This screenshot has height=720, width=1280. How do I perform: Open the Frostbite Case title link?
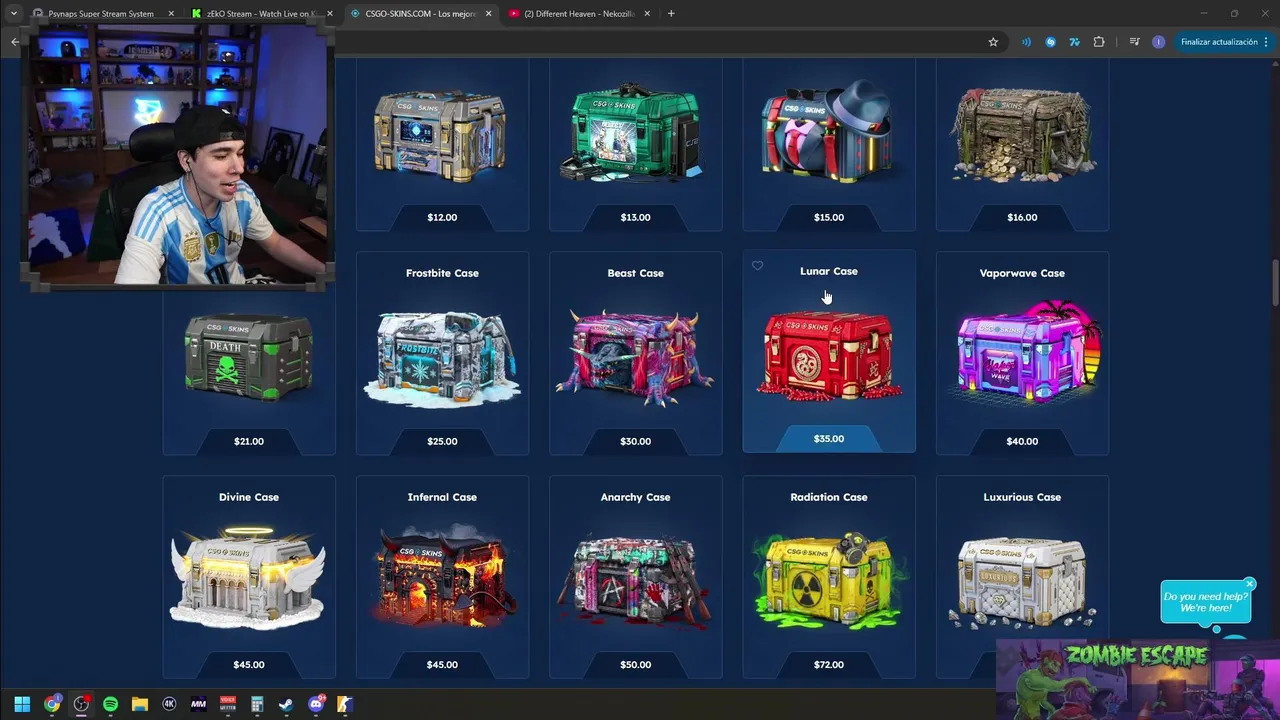pos(442,273)
